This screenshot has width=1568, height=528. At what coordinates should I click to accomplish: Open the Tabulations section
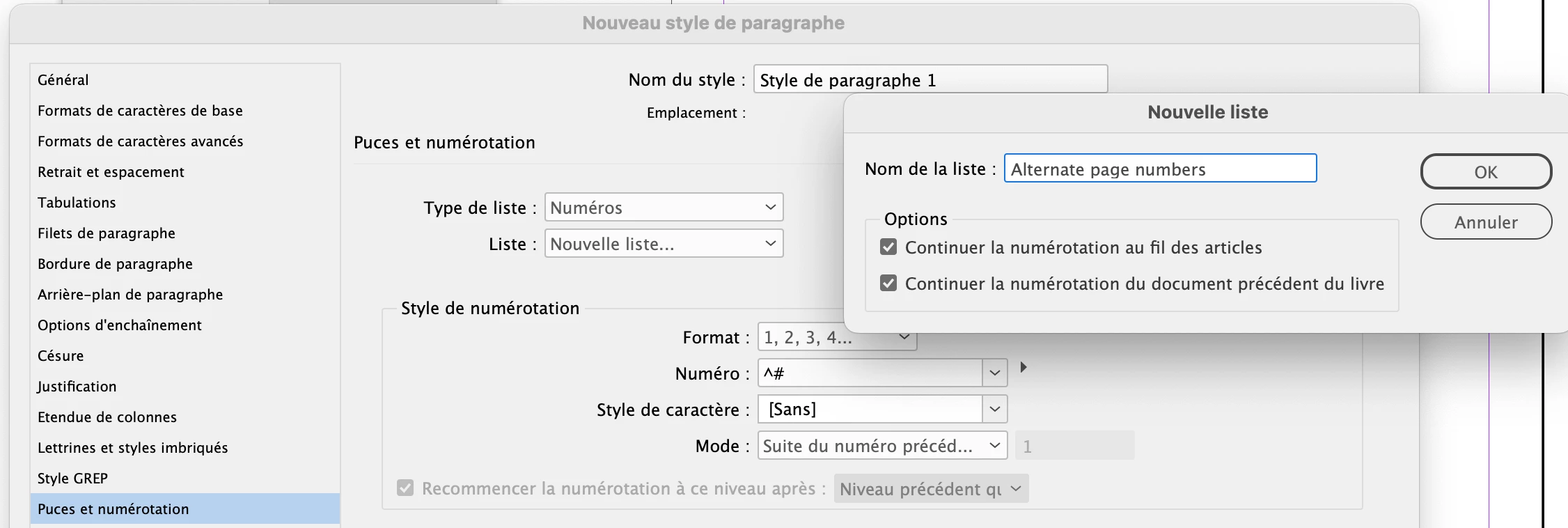[77, 203]
